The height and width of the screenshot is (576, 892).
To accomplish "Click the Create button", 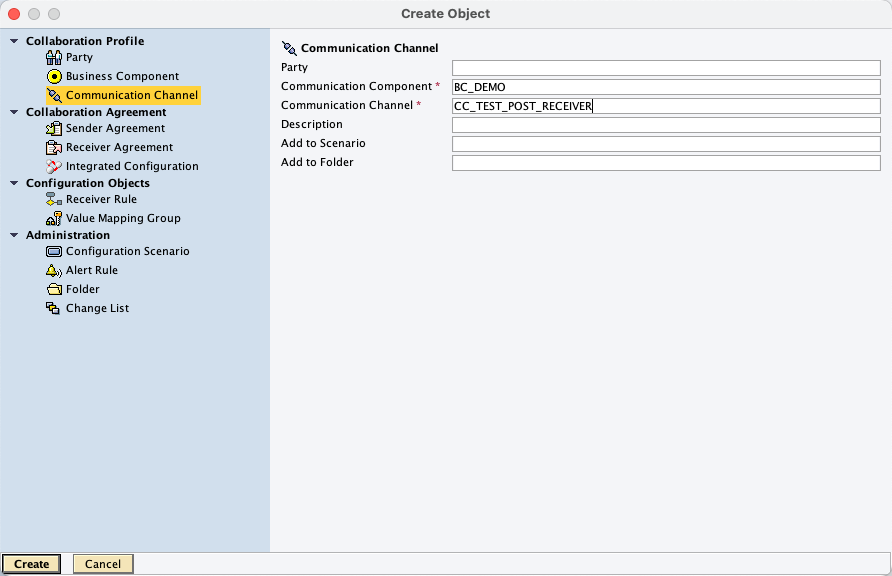I will tap(31, 564).
